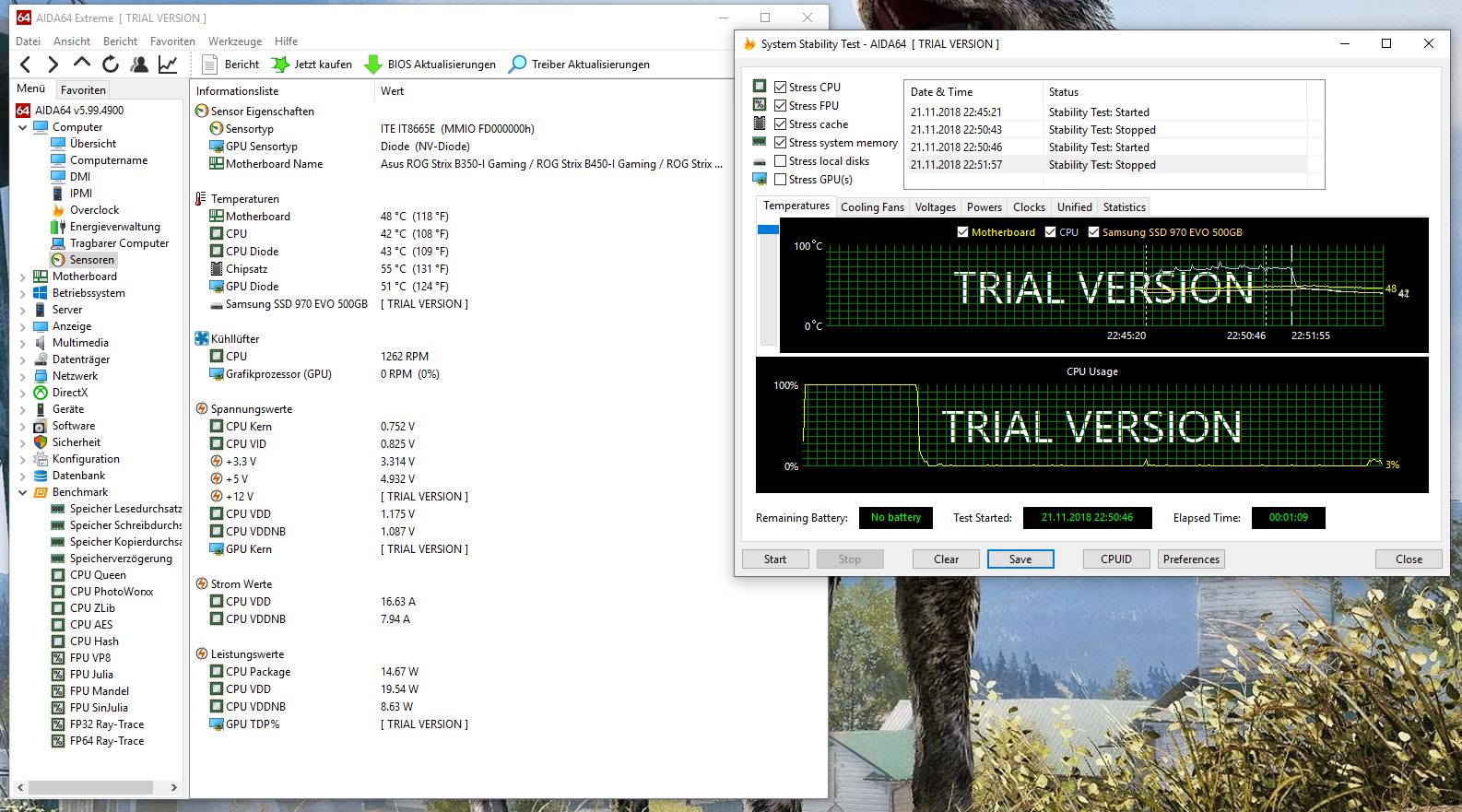This screenshot has width=1462, height=812.
Task: Click the Start button in Stability Test
Action: [775, 559]
